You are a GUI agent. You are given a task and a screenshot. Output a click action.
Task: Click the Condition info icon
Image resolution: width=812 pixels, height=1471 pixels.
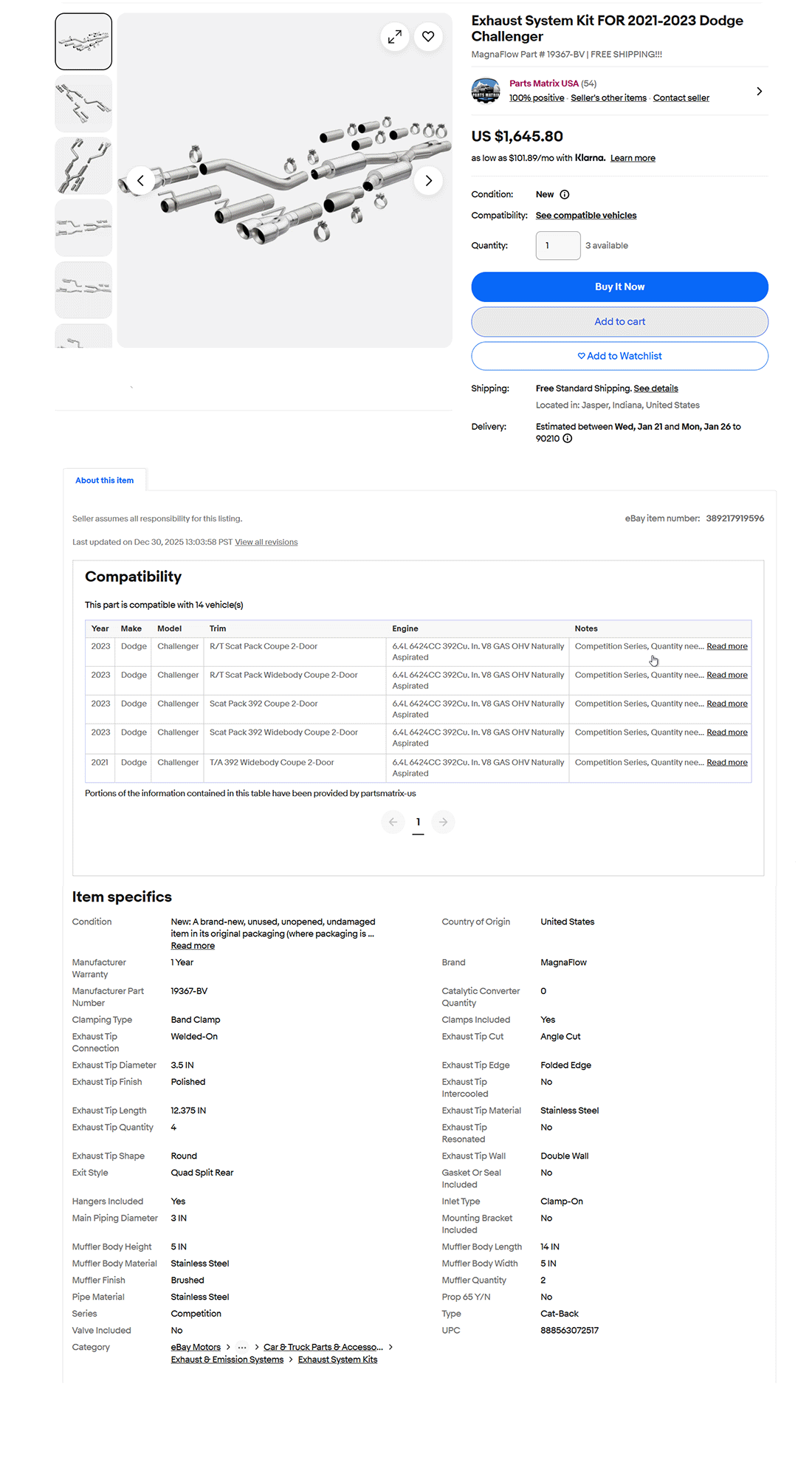(x=565, y=195)
